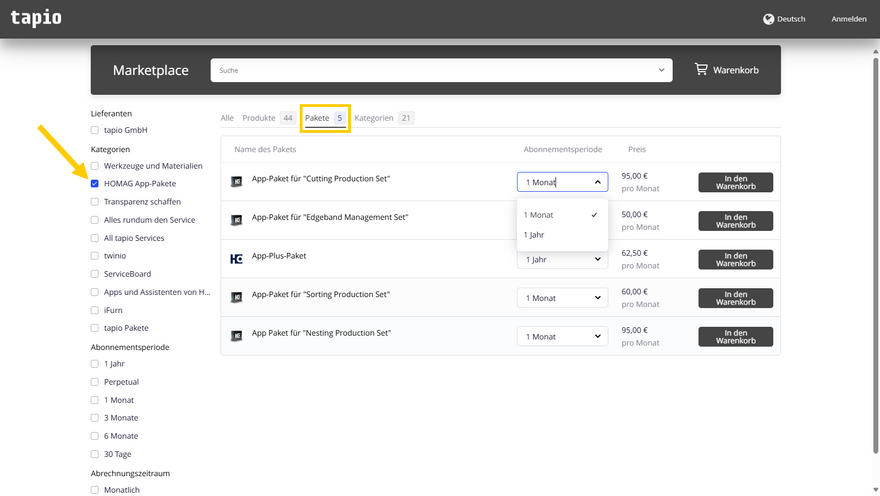Screen dimensions: 880x496
Task: Change language via Deutsch link
Action: click(x=791, y=19)
